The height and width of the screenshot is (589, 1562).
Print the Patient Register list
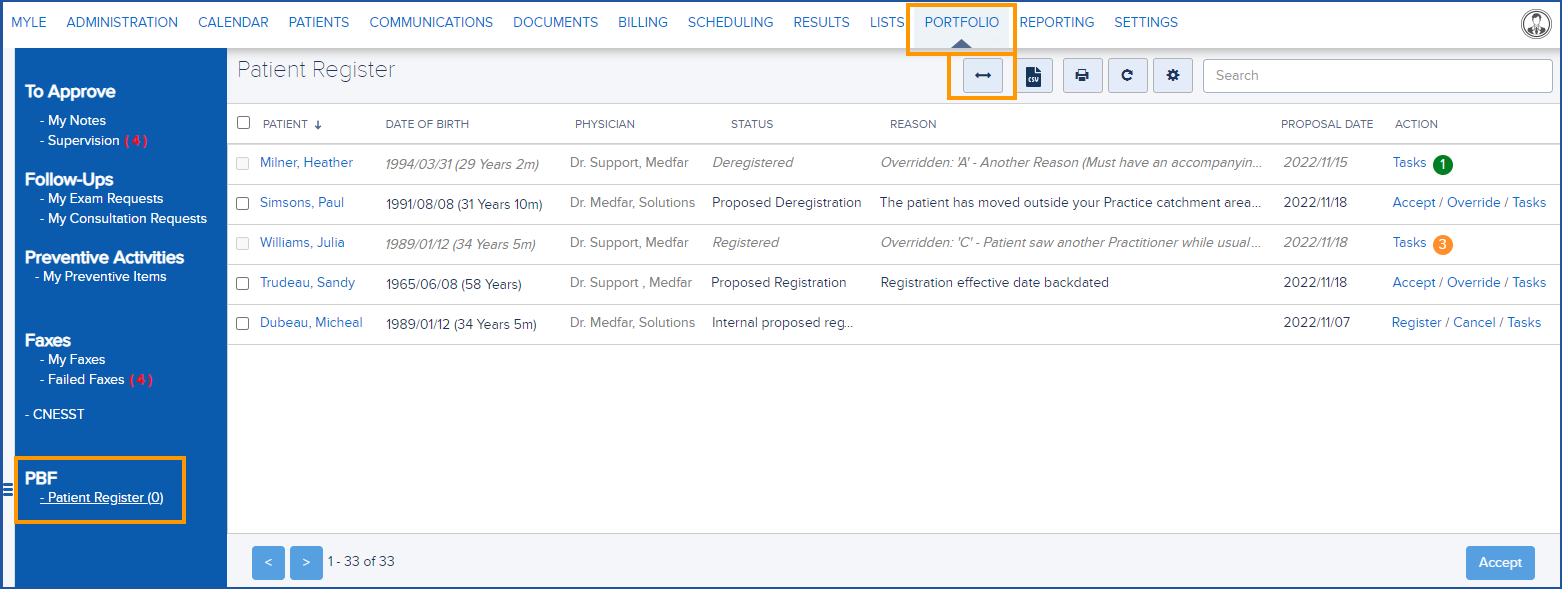pos(1082,76)
